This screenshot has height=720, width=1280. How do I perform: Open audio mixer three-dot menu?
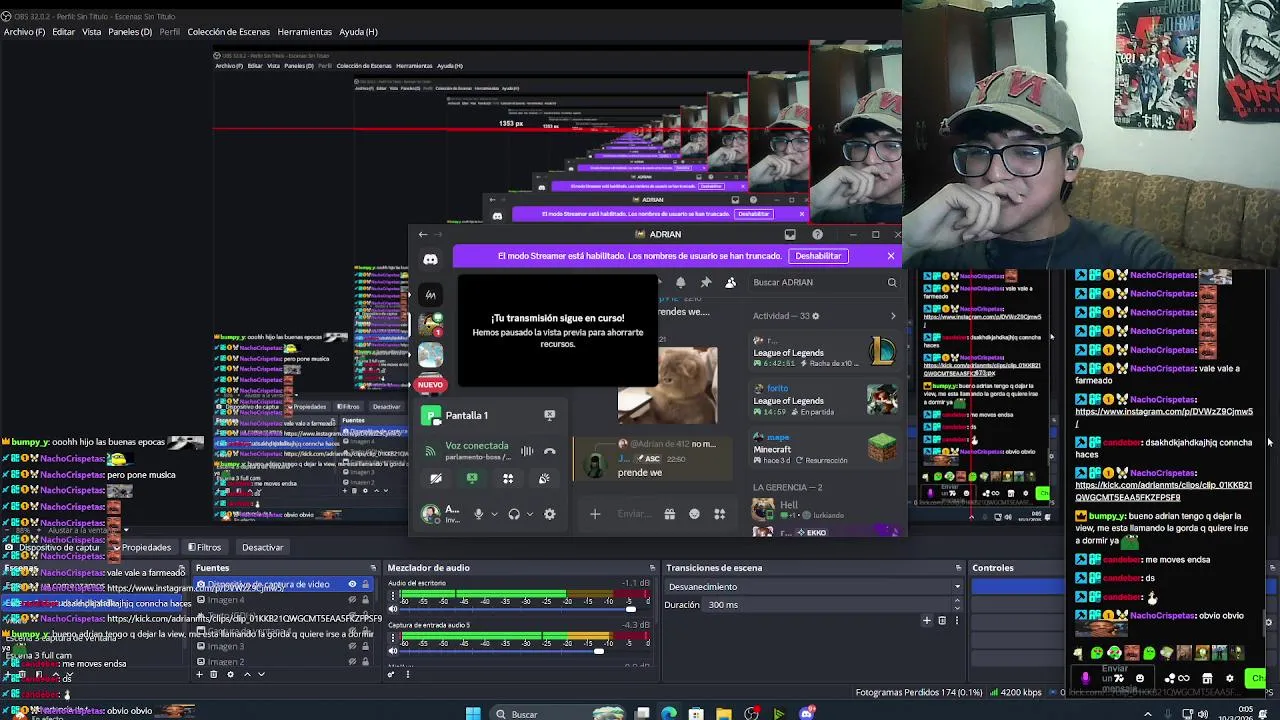point(407,674)
